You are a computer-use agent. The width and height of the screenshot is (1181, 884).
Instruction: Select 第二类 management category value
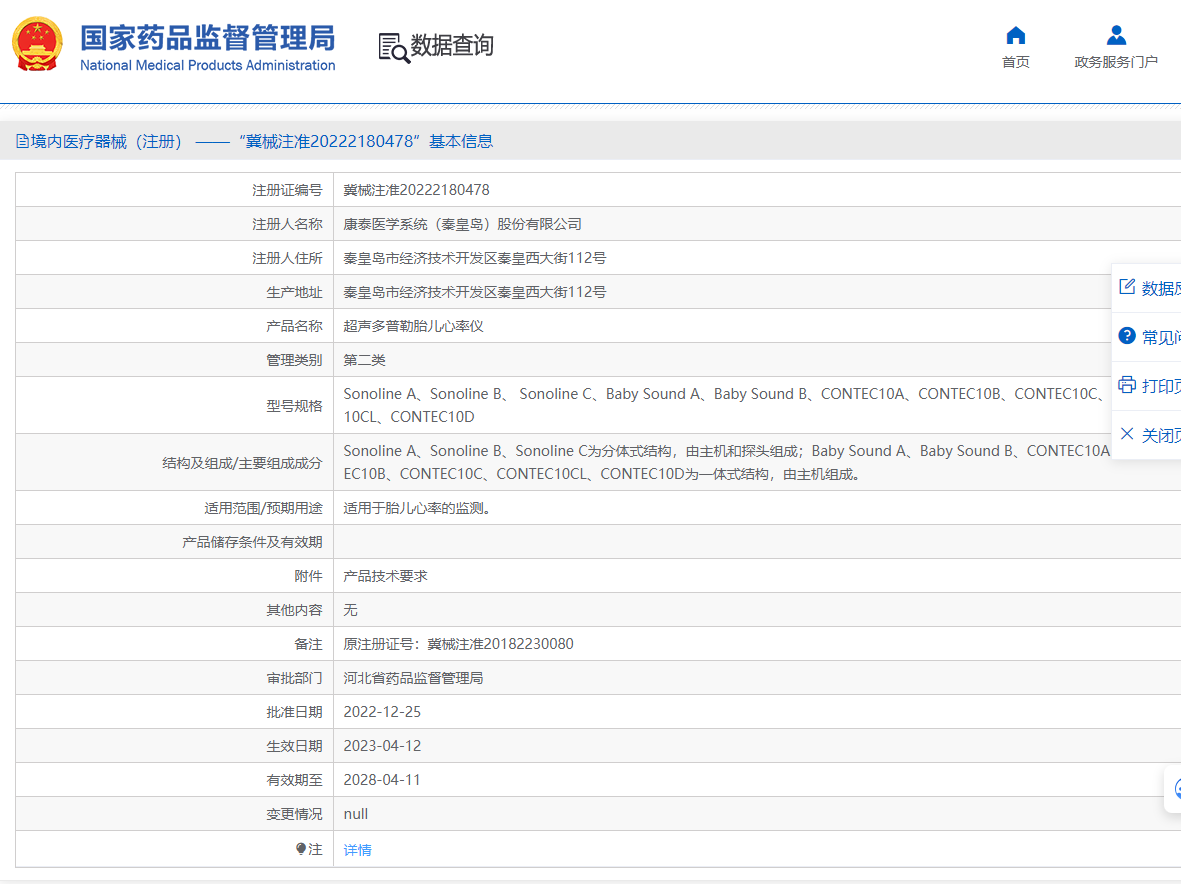(365, 360)
